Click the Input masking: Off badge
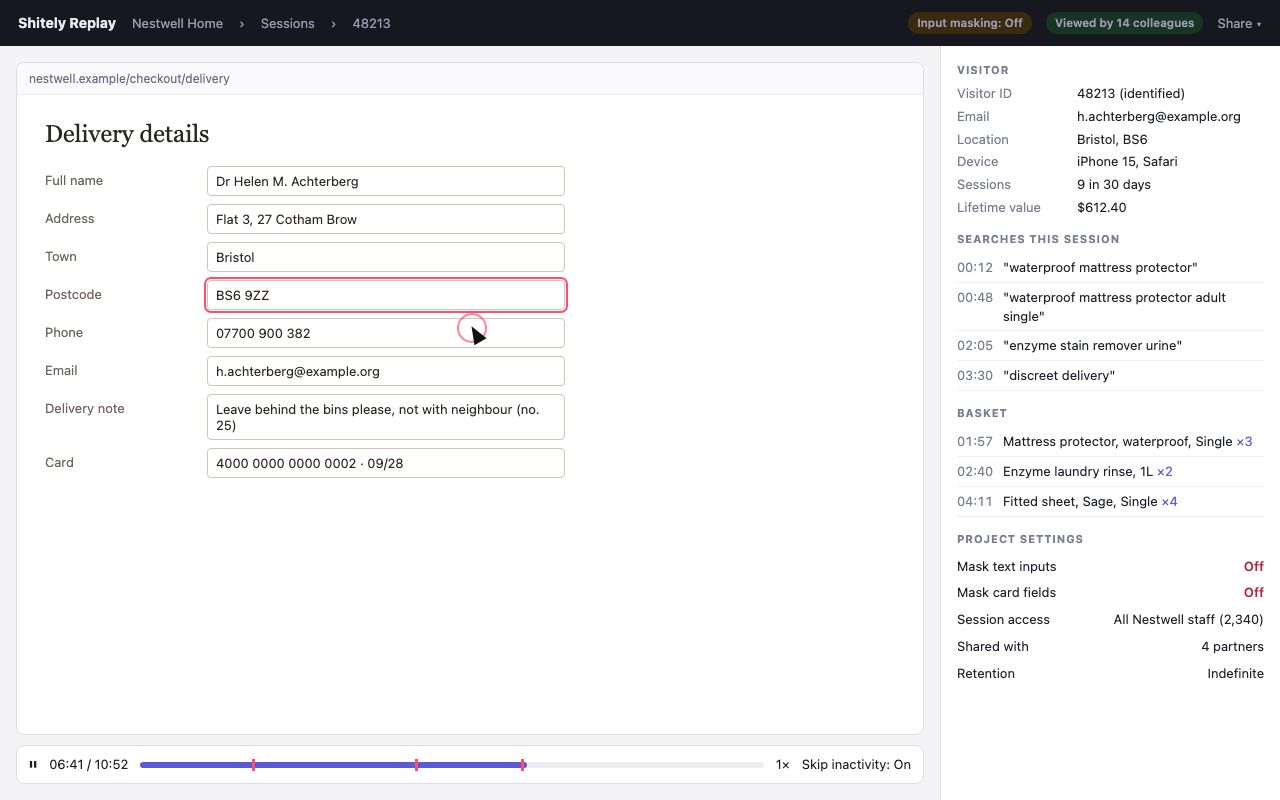Screen dimensions: 1280x800 point(970,23)
